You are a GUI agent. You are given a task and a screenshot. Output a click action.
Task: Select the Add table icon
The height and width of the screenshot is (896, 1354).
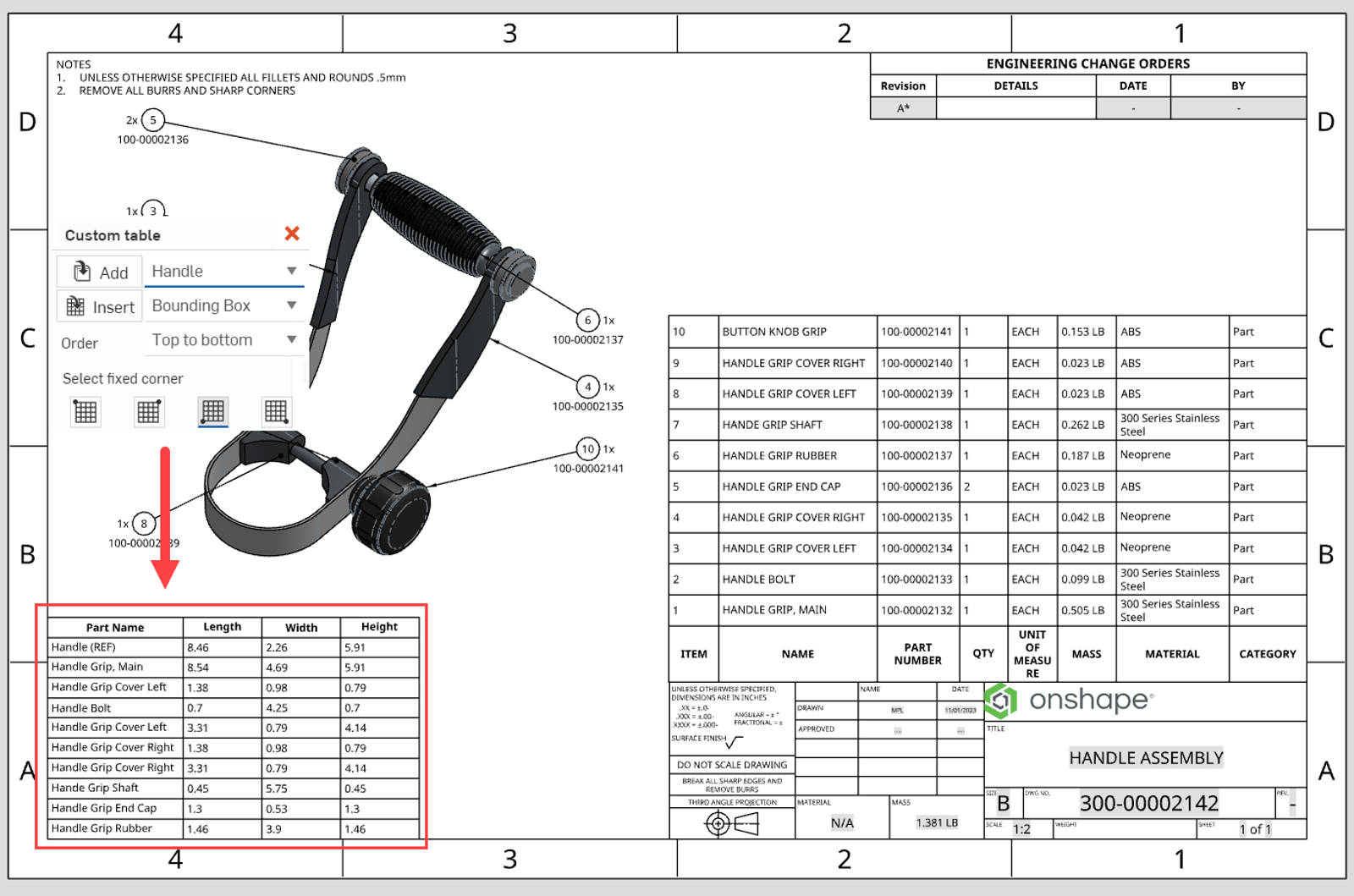point(82,272)
